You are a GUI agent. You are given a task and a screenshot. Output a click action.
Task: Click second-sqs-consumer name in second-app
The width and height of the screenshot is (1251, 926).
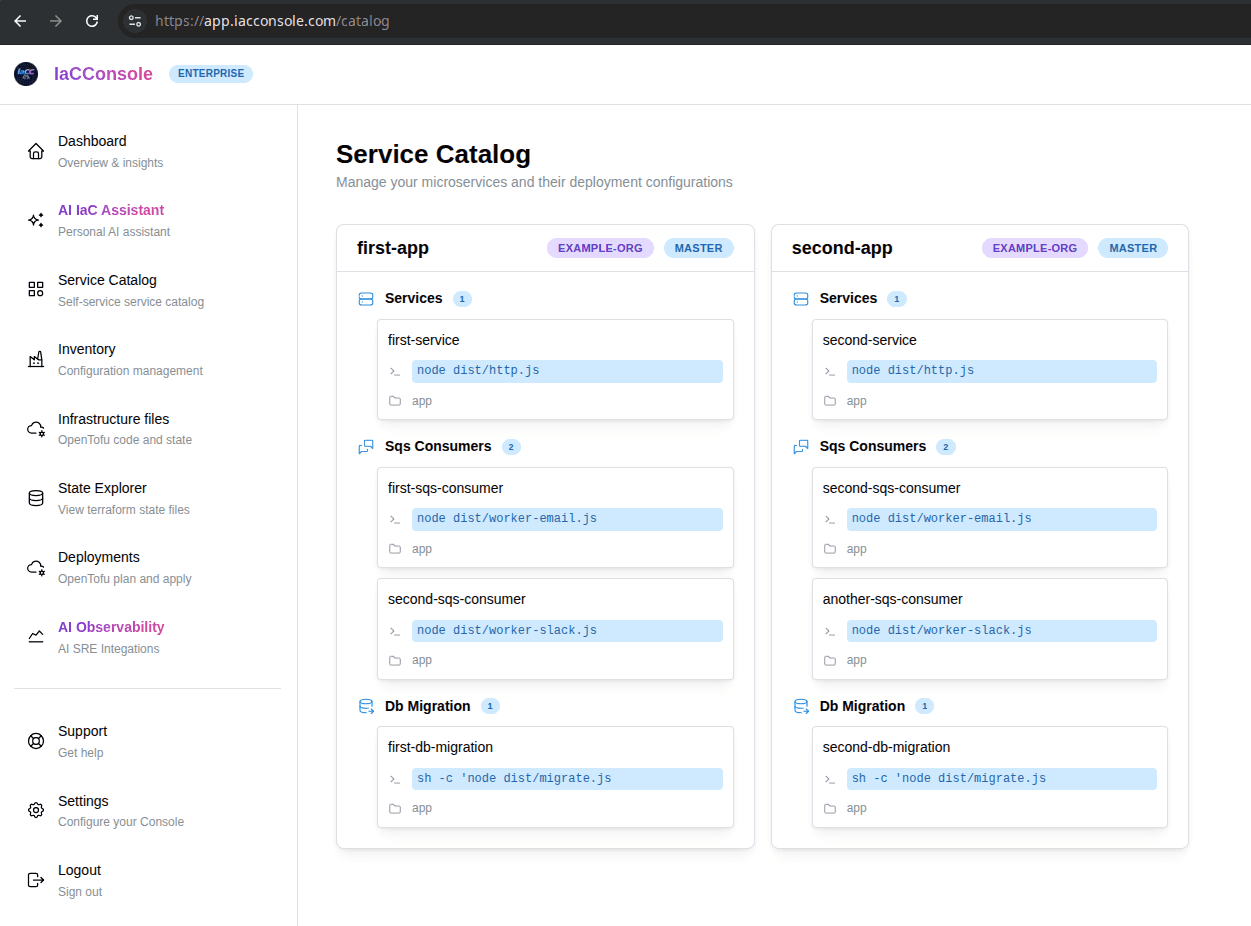pos(891,488)
